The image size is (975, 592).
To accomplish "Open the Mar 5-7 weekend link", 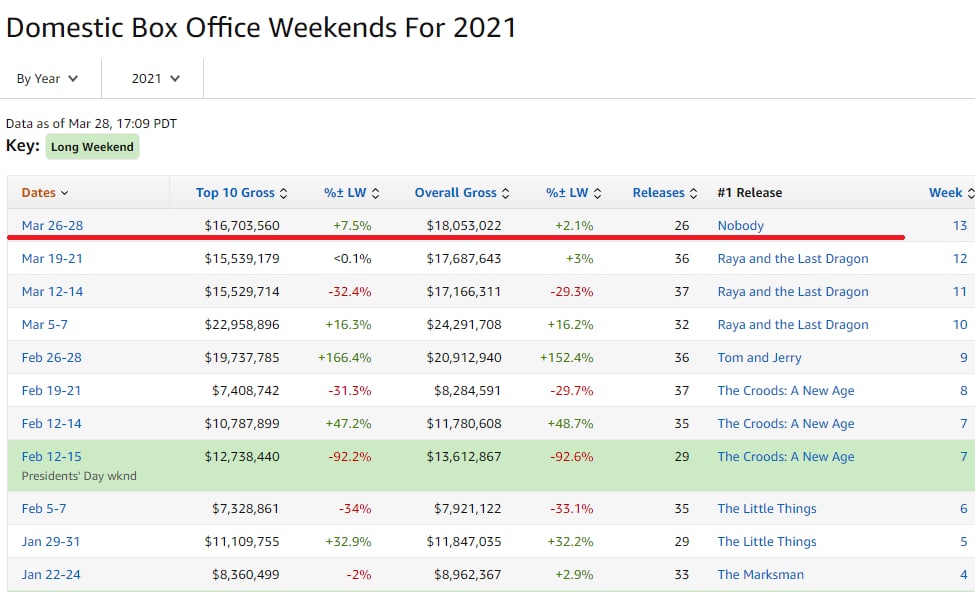I will coord(45,325).
